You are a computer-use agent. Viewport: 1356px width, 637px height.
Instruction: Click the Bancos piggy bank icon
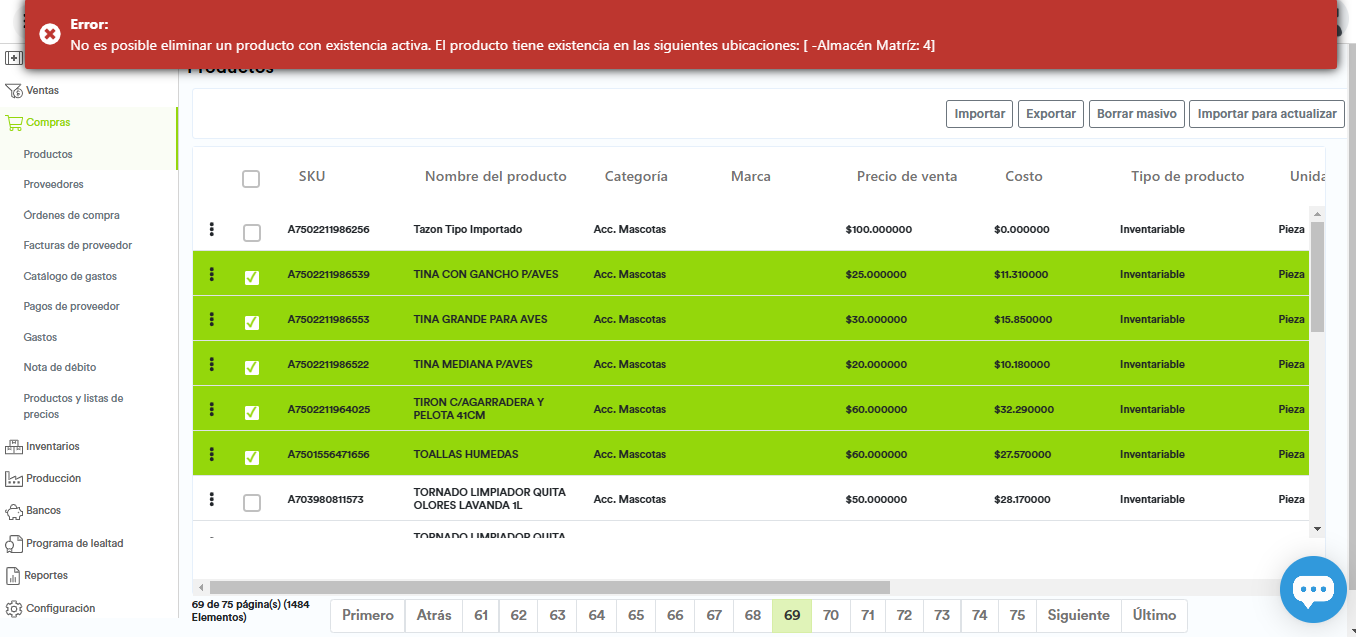pos(14,511)
